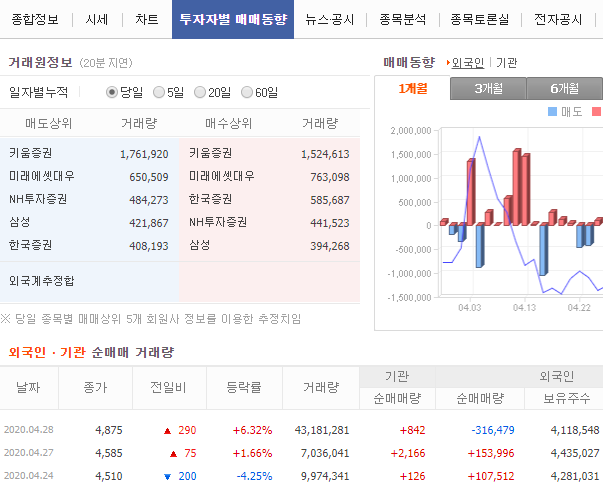Click the red up arrow in 2020.04.28 row

[167, 431]
